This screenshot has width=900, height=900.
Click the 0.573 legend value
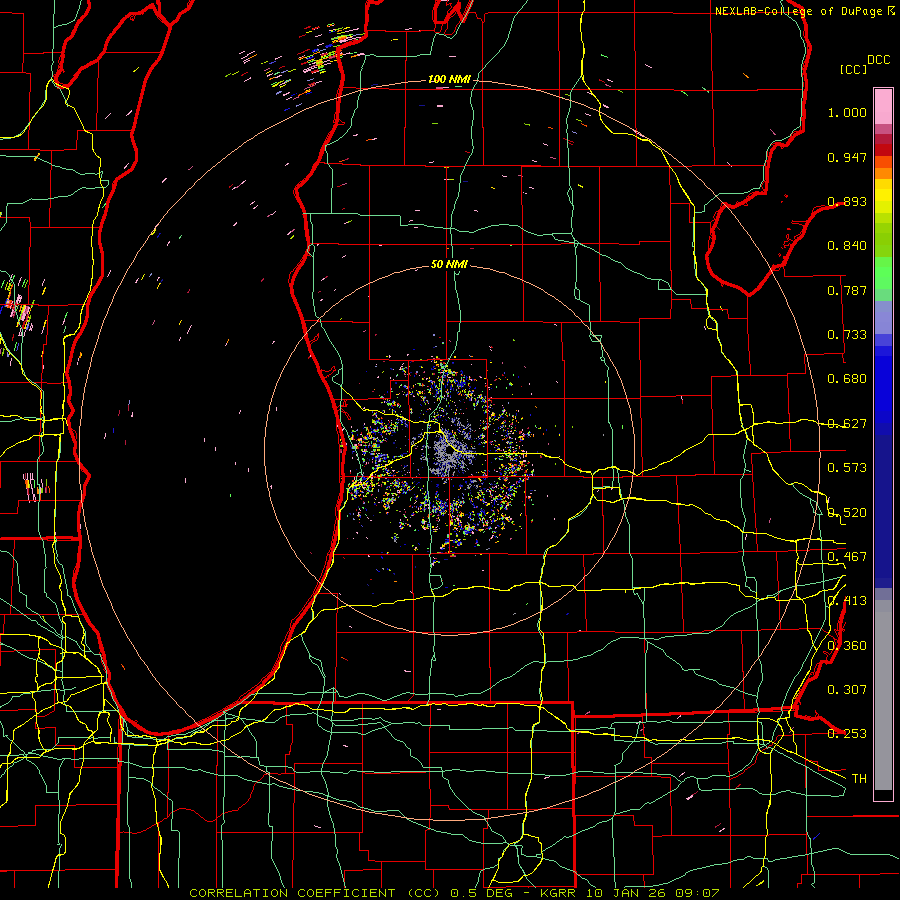847,468
